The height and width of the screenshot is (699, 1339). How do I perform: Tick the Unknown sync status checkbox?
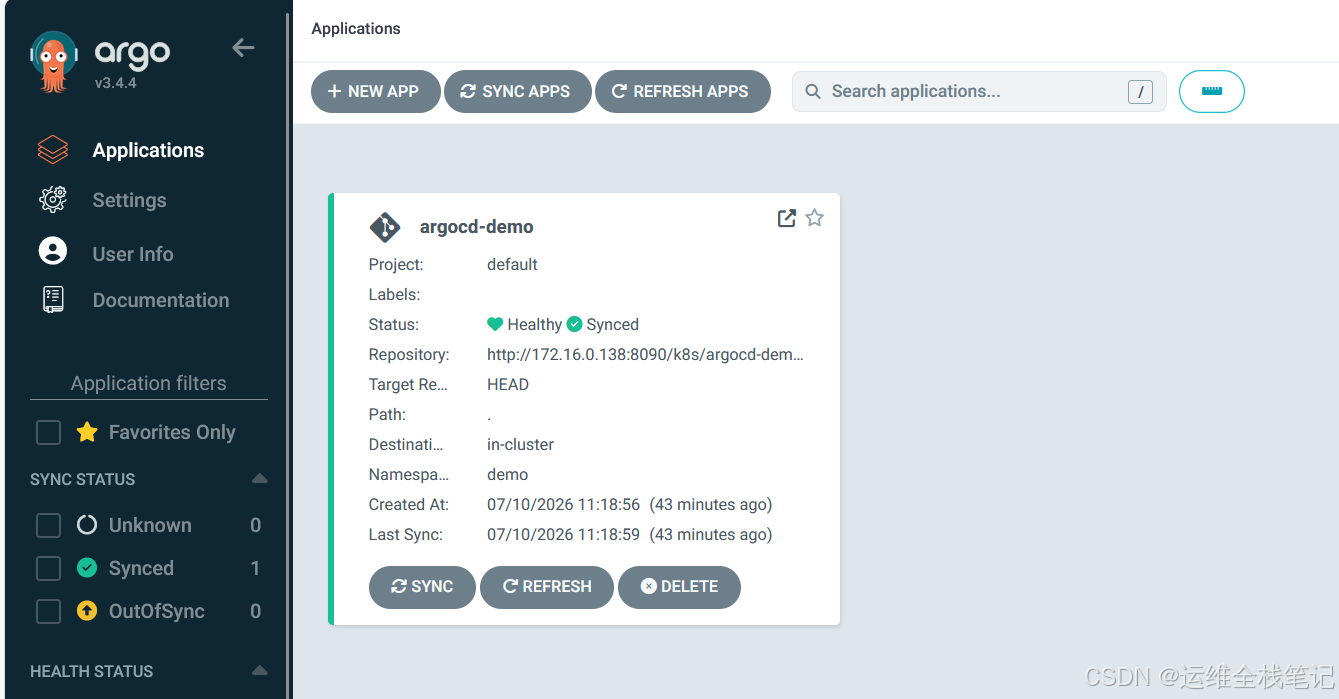click(x=48, y=525)
